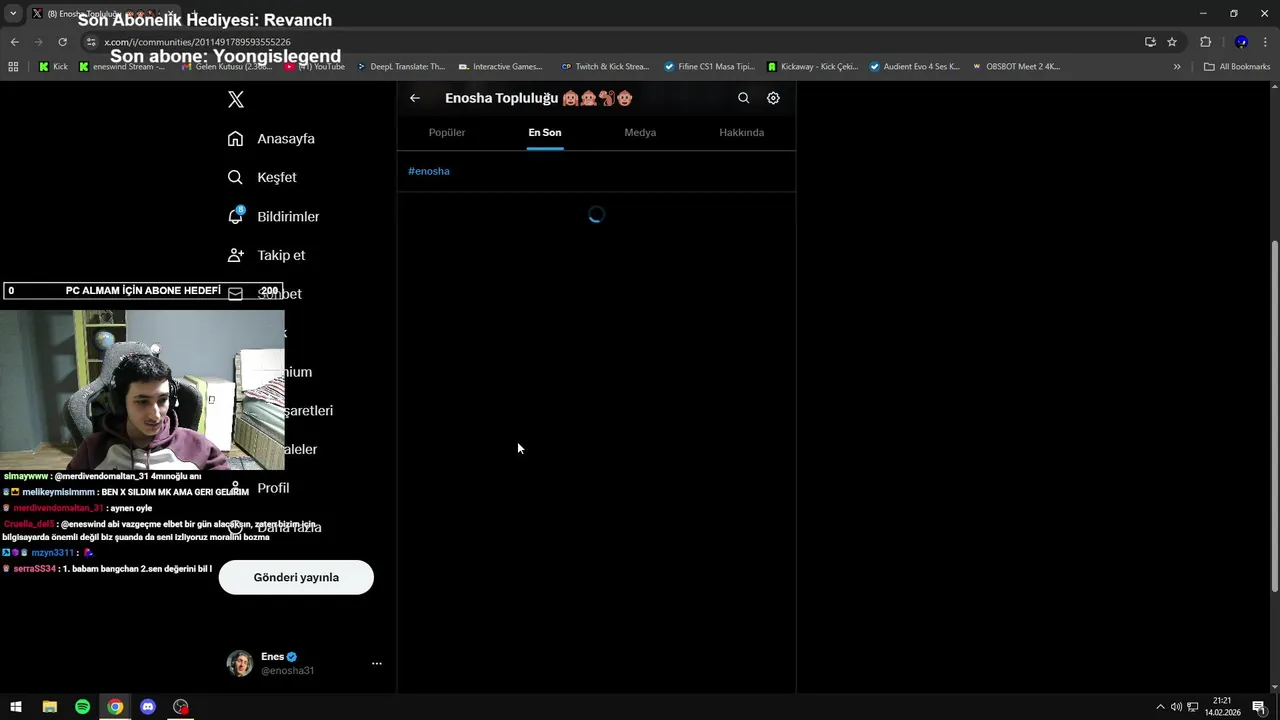The width and height of the screenshot is (1280, 720).
Task: Open Discord from taskbar
Action: click(148, 707)
